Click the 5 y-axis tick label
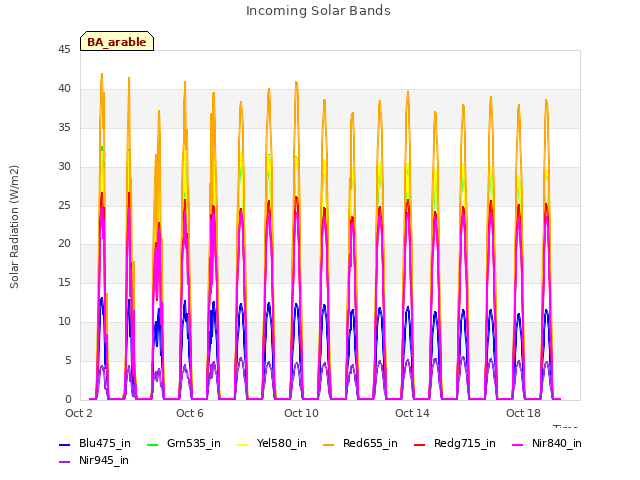Viewport: 640px width, 480px height. (x=68, y=360)
